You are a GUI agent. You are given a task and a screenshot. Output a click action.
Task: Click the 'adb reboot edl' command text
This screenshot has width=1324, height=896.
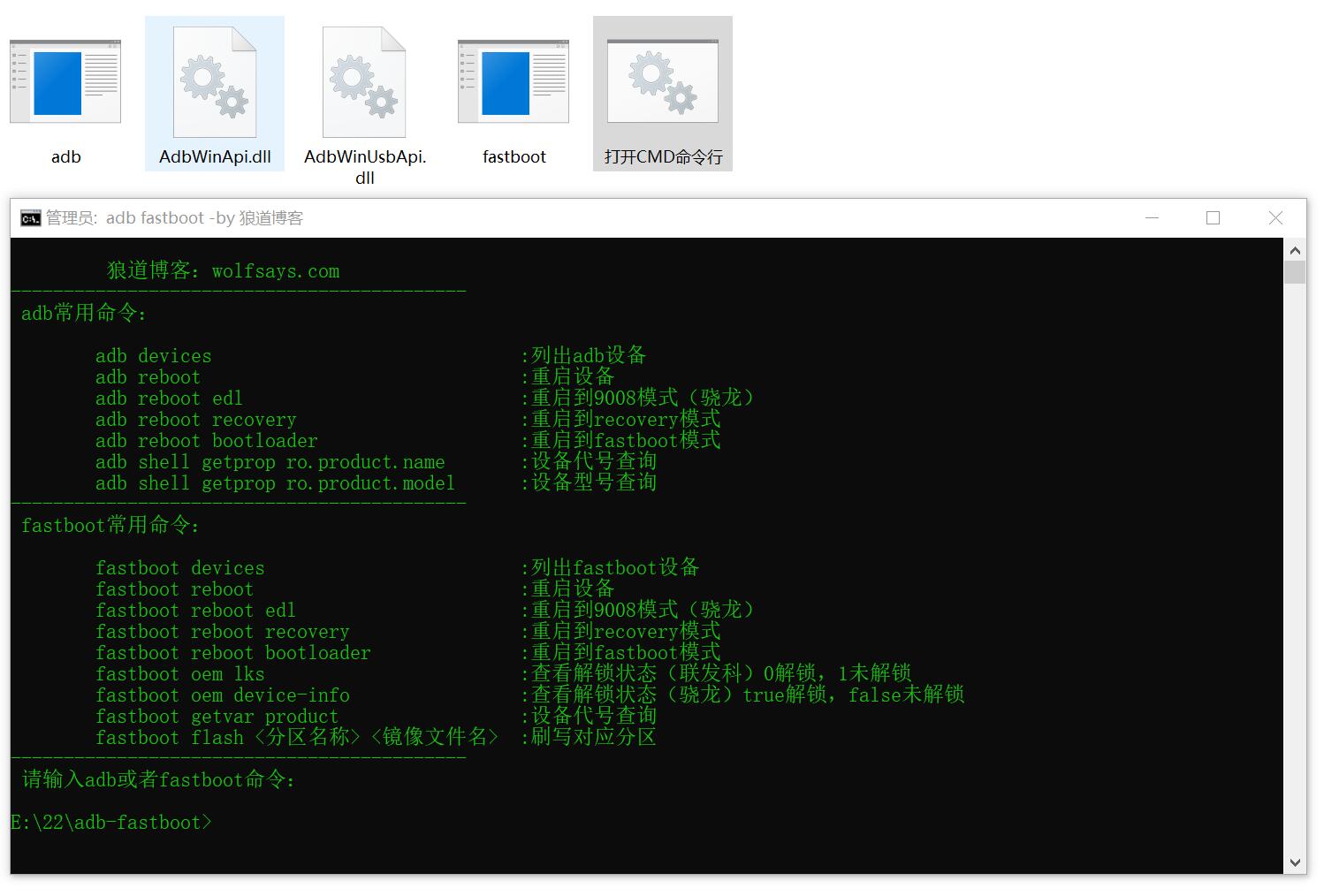(x=169, y=399)
